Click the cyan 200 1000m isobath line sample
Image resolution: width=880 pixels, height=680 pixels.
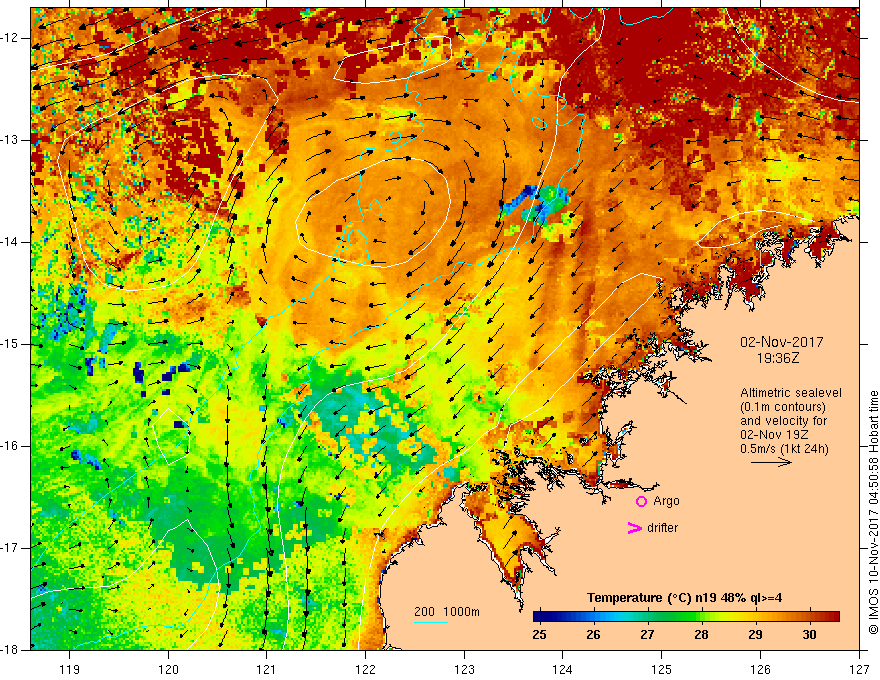pos(430,622)
